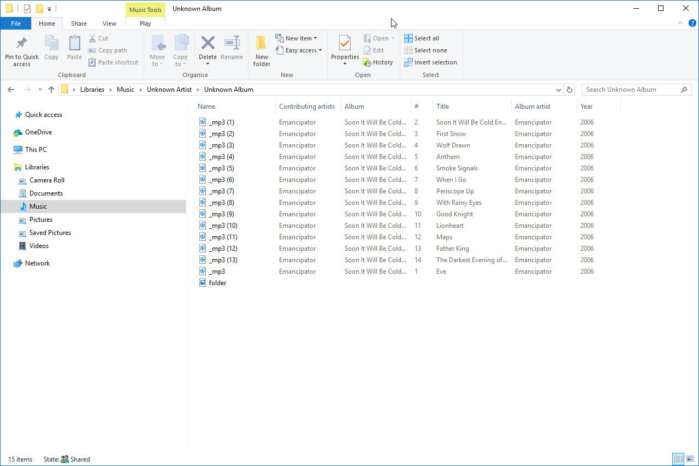
Task: Switch to the View ribbon tab
Action: click(109, 23)
